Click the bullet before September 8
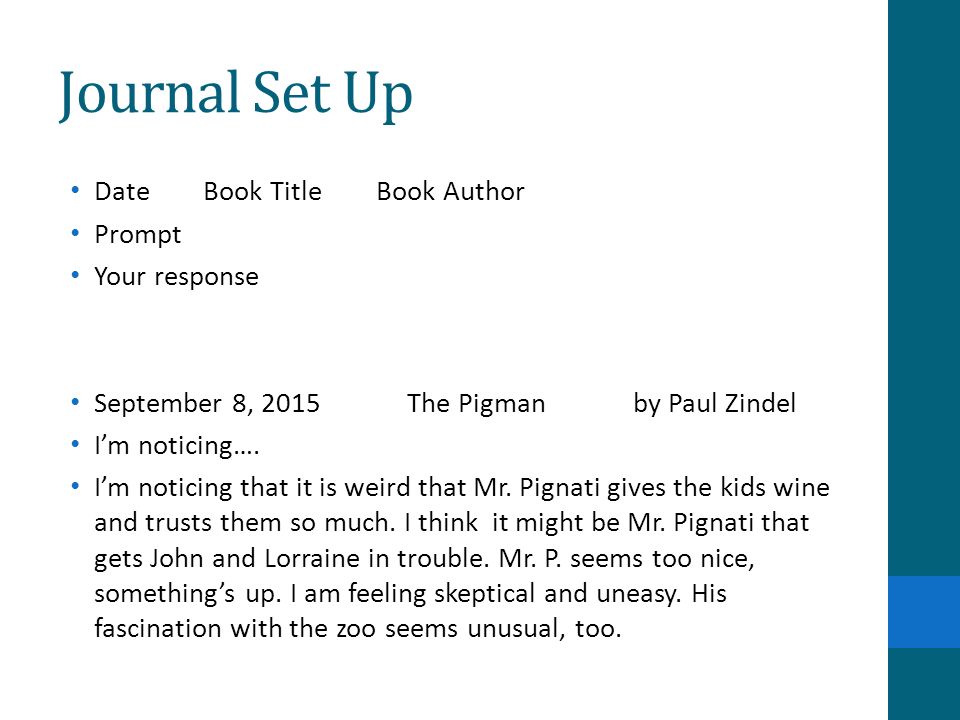 click(x=75, y=402)
